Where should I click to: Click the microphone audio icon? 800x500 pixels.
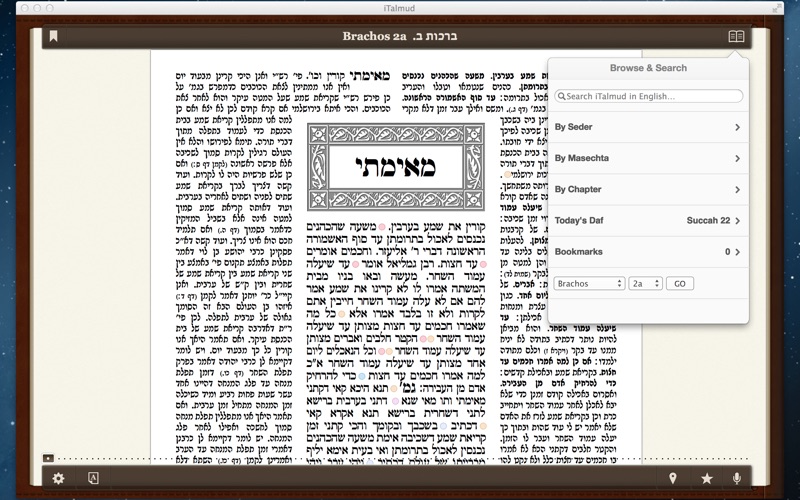point(736,478)
